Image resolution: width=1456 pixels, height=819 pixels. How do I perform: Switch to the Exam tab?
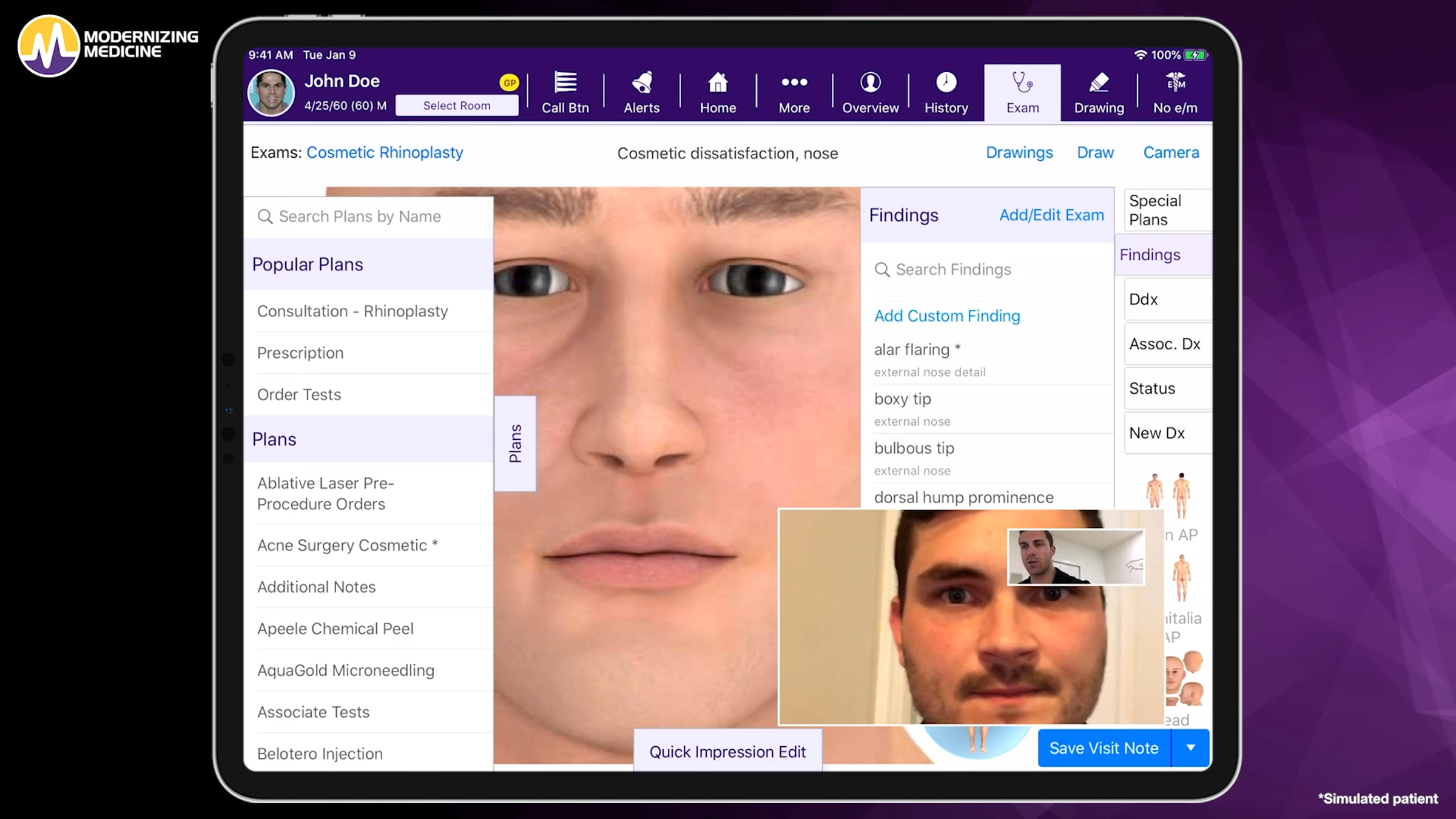point(1022,92)
